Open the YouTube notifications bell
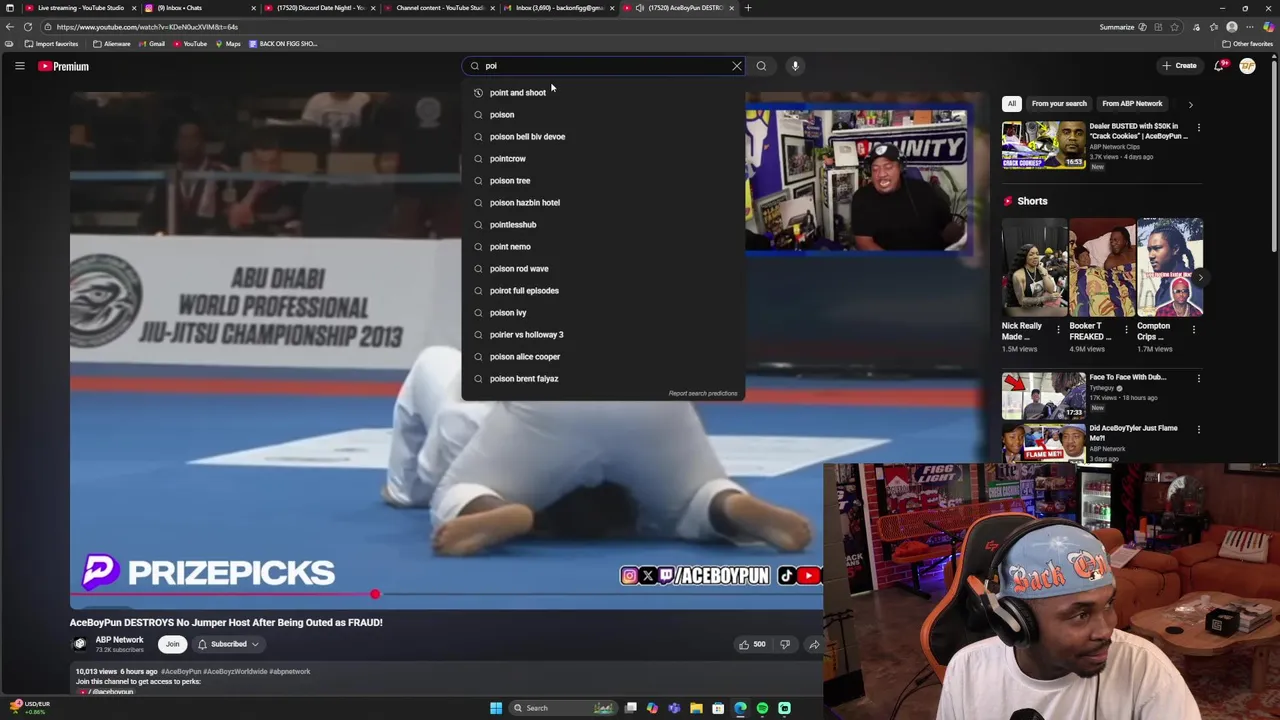Screen dimensions: 1280x720 (1219, 66)
